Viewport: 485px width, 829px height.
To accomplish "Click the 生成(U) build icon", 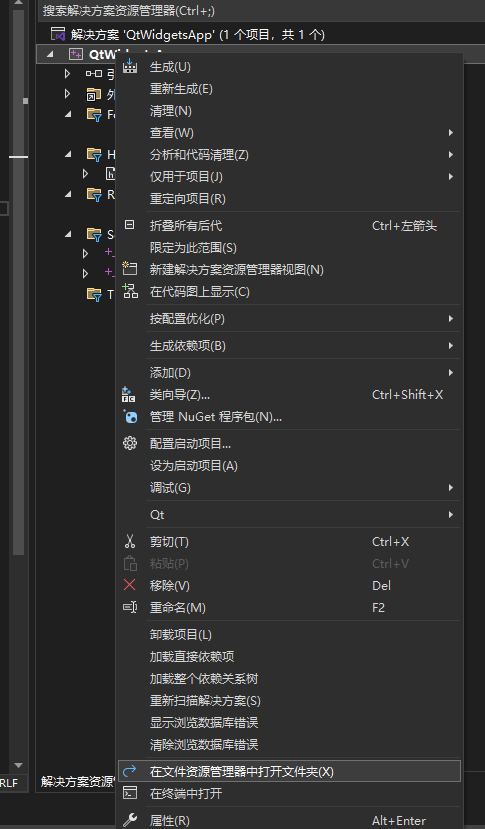I will click(x=130, y=66).
